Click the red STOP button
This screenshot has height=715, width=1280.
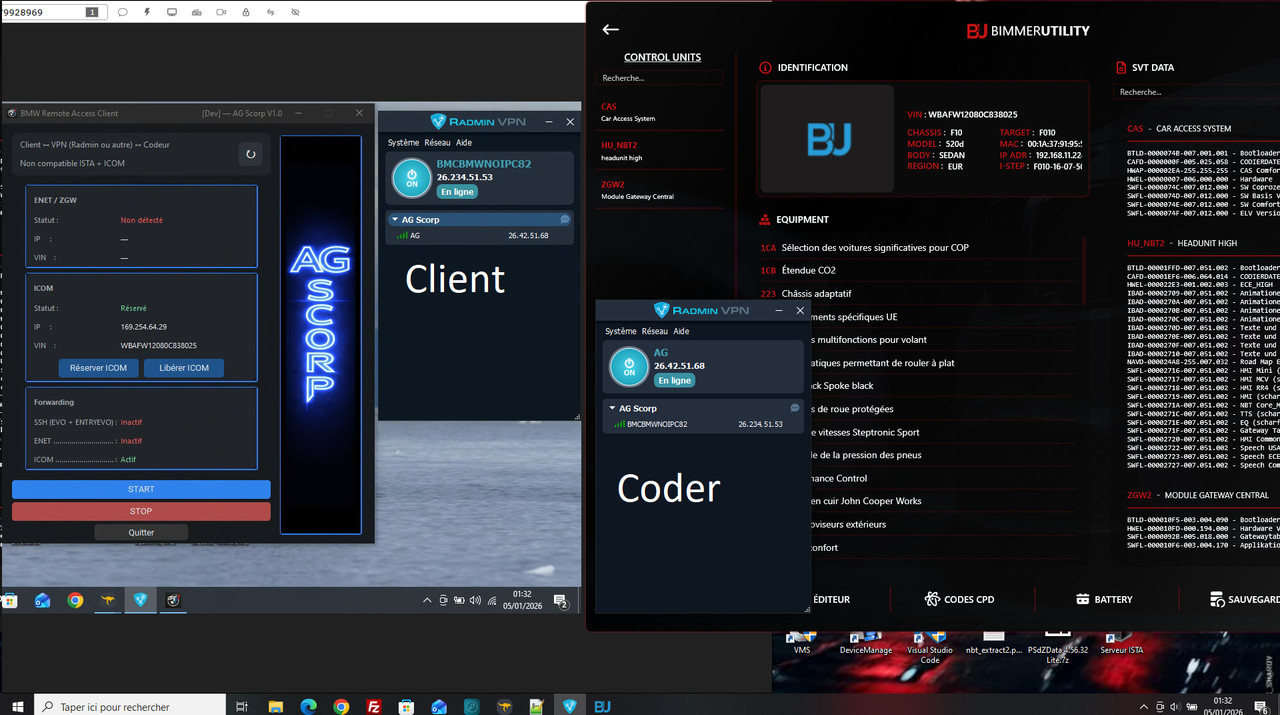point(141,511)
